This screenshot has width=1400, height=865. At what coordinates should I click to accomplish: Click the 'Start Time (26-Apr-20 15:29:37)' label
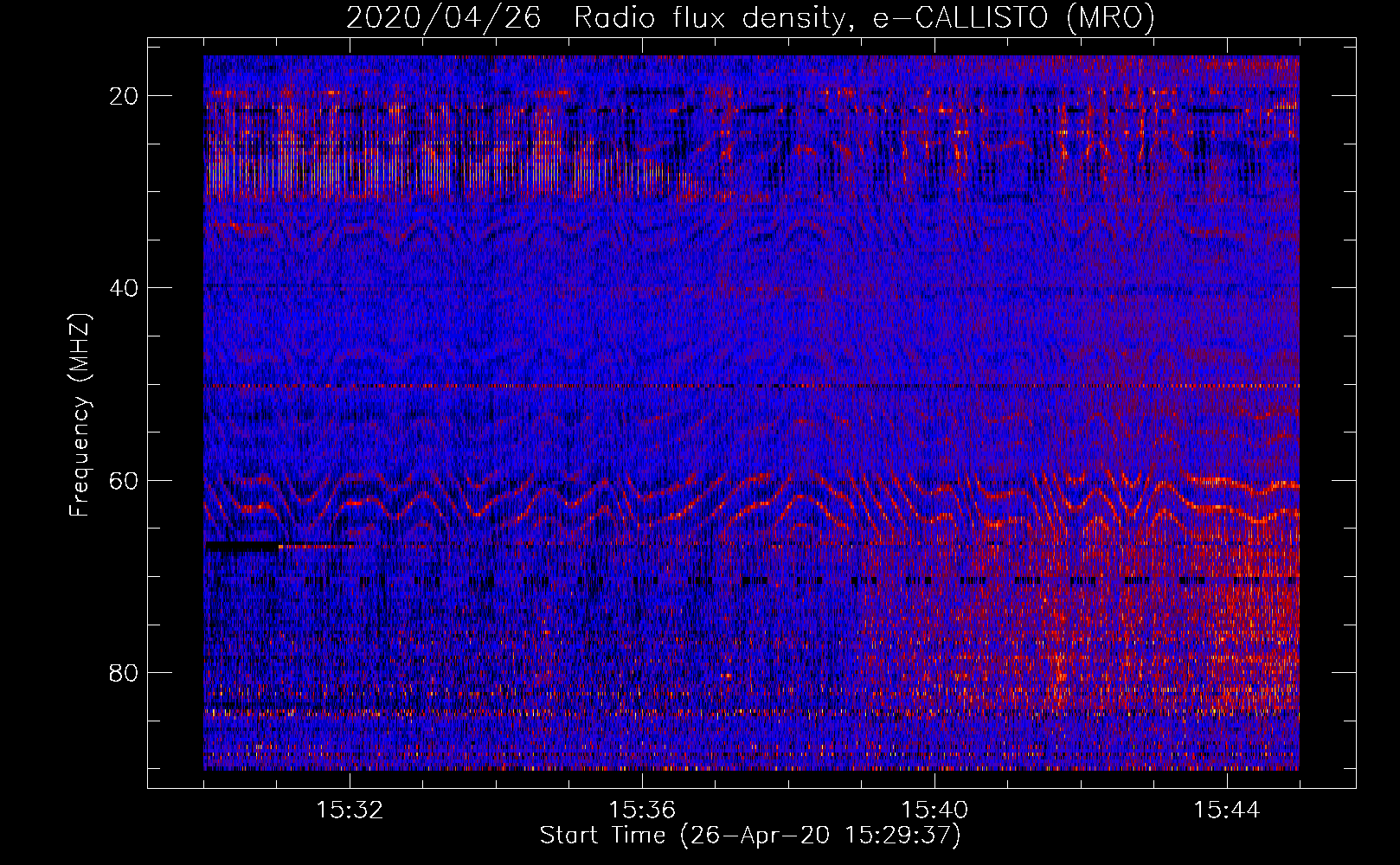pyautogui.click(x=750, y=836)
